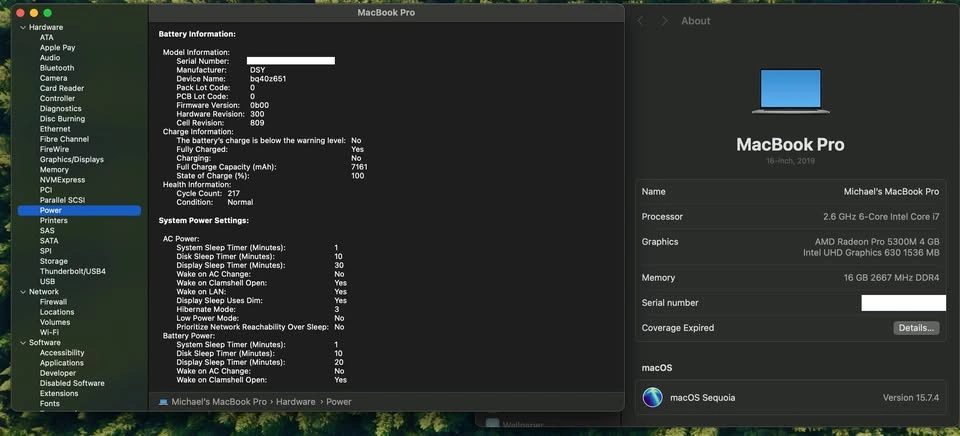The width and height of the screenshot is (960, 436).
Task: Open the Parallel SCSI entry
Action: point(62,200)
